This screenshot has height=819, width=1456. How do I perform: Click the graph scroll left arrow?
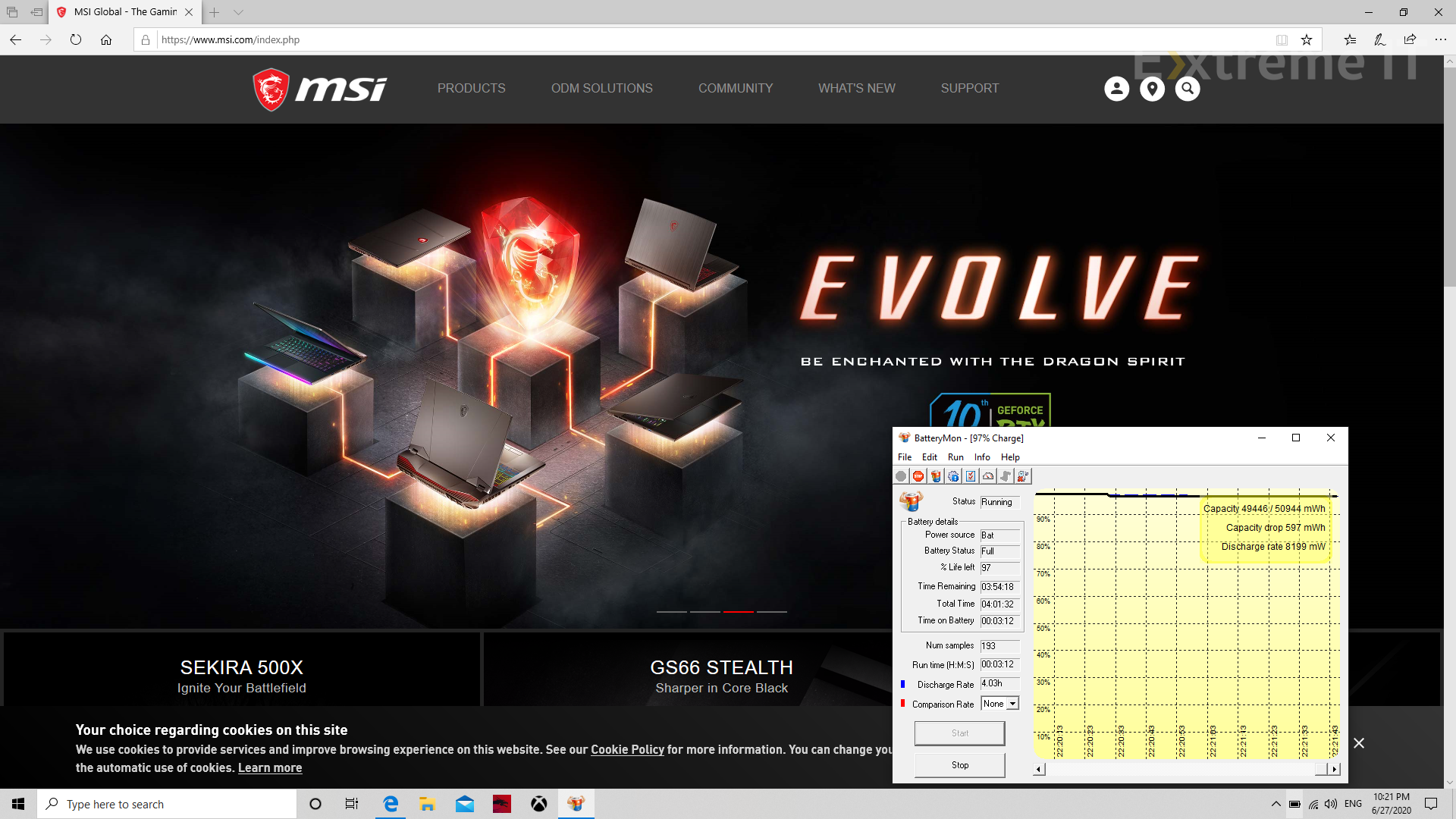pos(1039,769)
